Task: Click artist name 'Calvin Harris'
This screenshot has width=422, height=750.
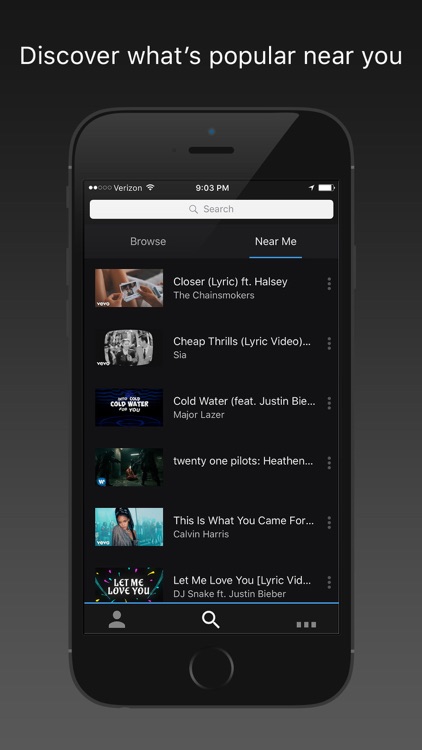Action: (x=201, y=534)
